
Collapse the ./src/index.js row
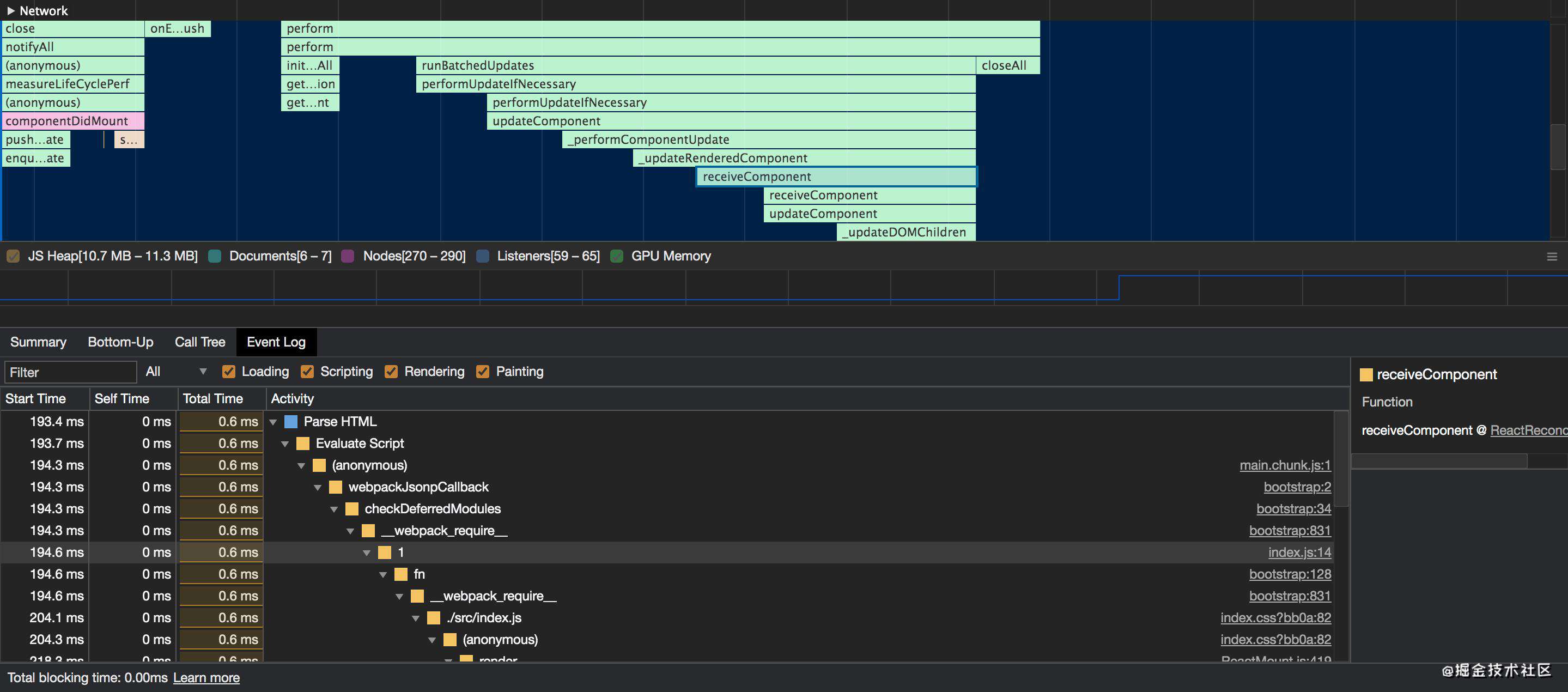[x=416, y=618]
